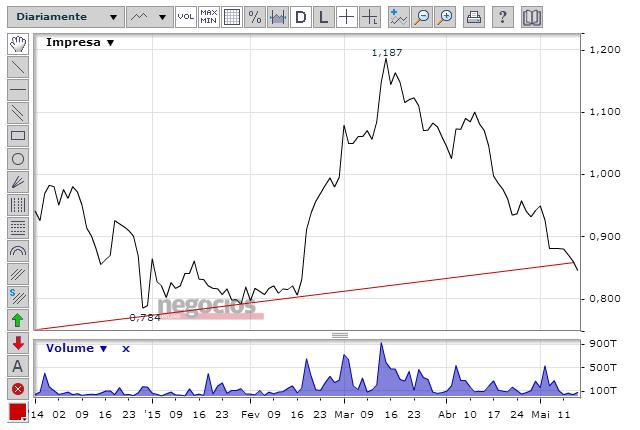Viewport: 640px width, 430px height.
Task: Toggle the L button
Action: pyautogui.click(x=324, y=17)
